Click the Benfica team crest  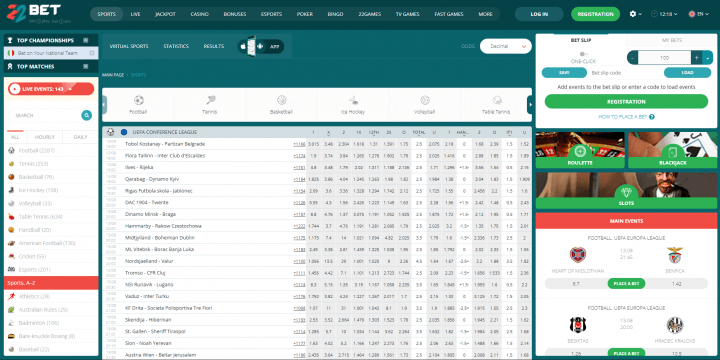pyautogui.click(x=675, y=255)
